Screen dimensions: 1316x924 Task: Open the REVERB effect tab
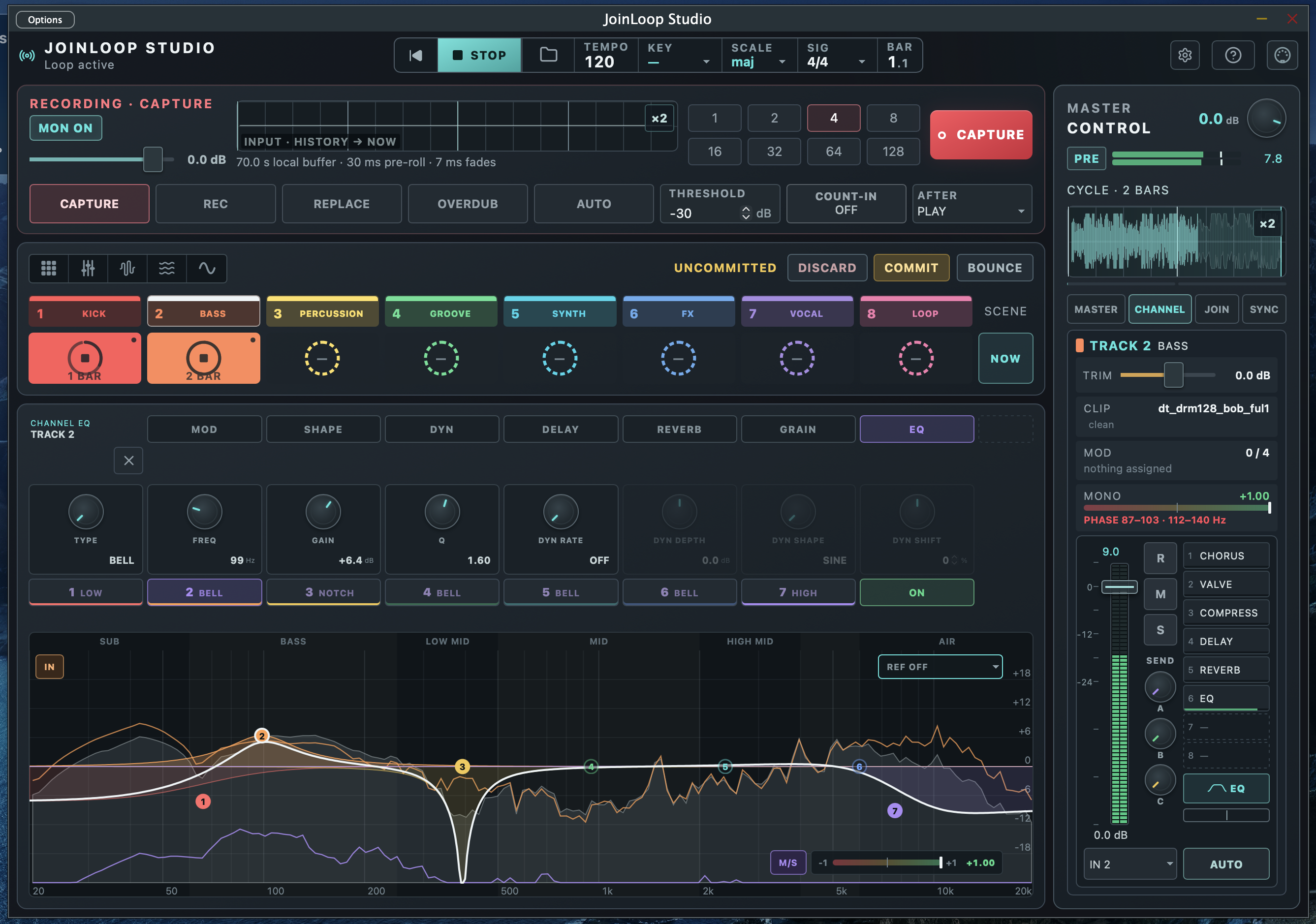click(679, 429)
